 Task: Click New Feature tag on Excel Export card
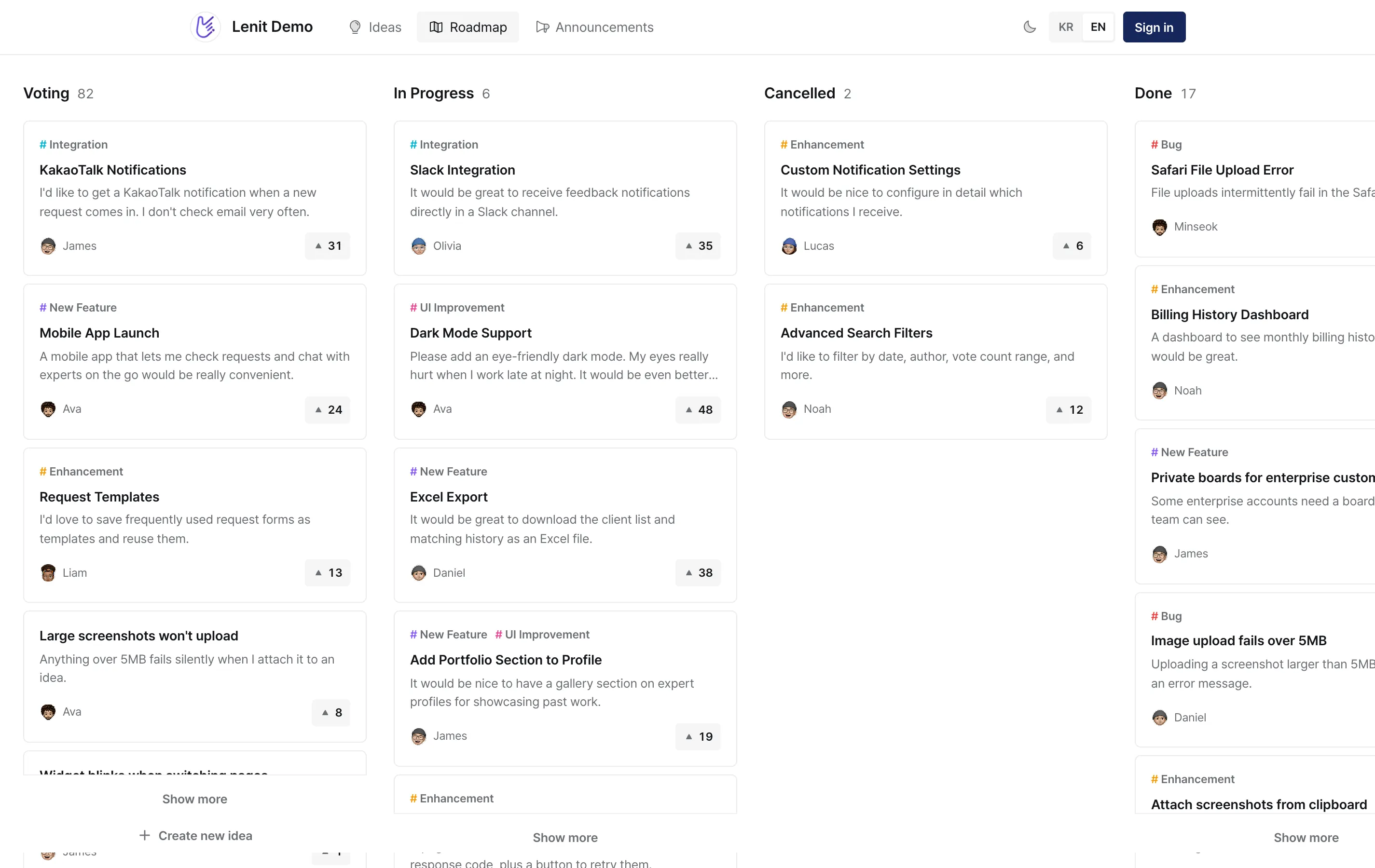(448, 472)
